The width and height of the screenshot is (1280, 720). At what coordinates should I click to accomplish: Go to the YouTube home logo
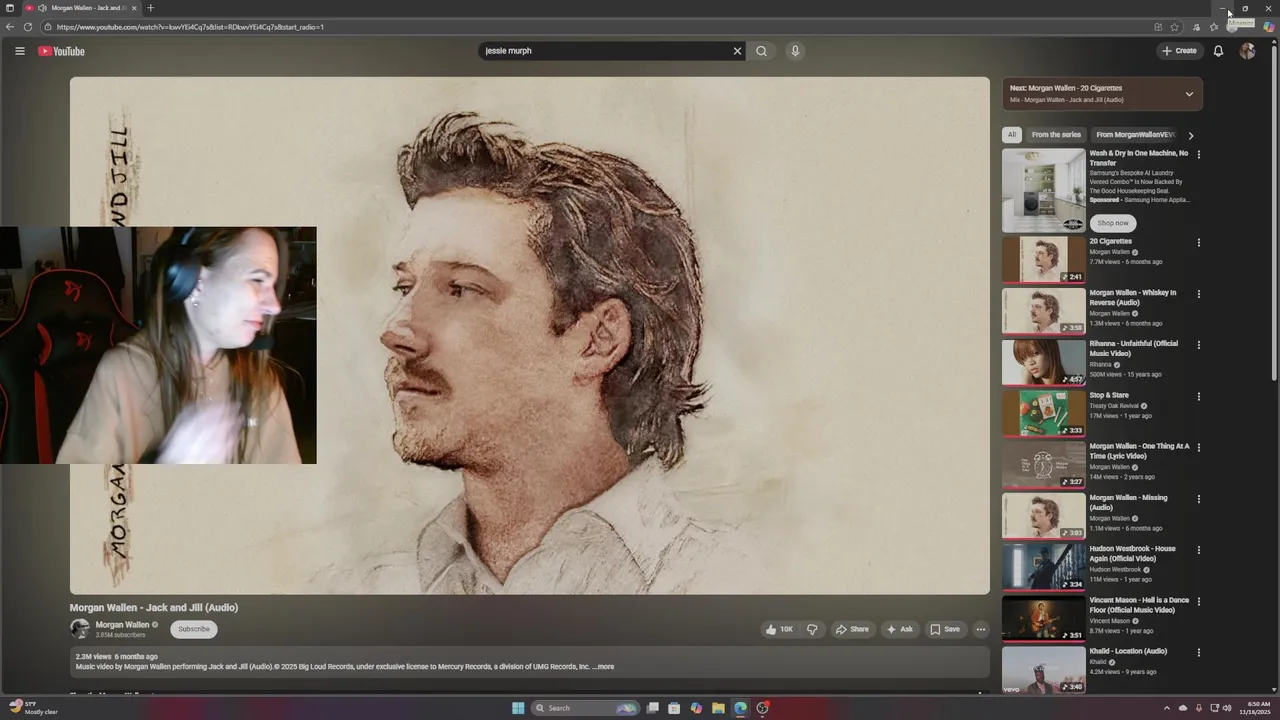(61, 51)
